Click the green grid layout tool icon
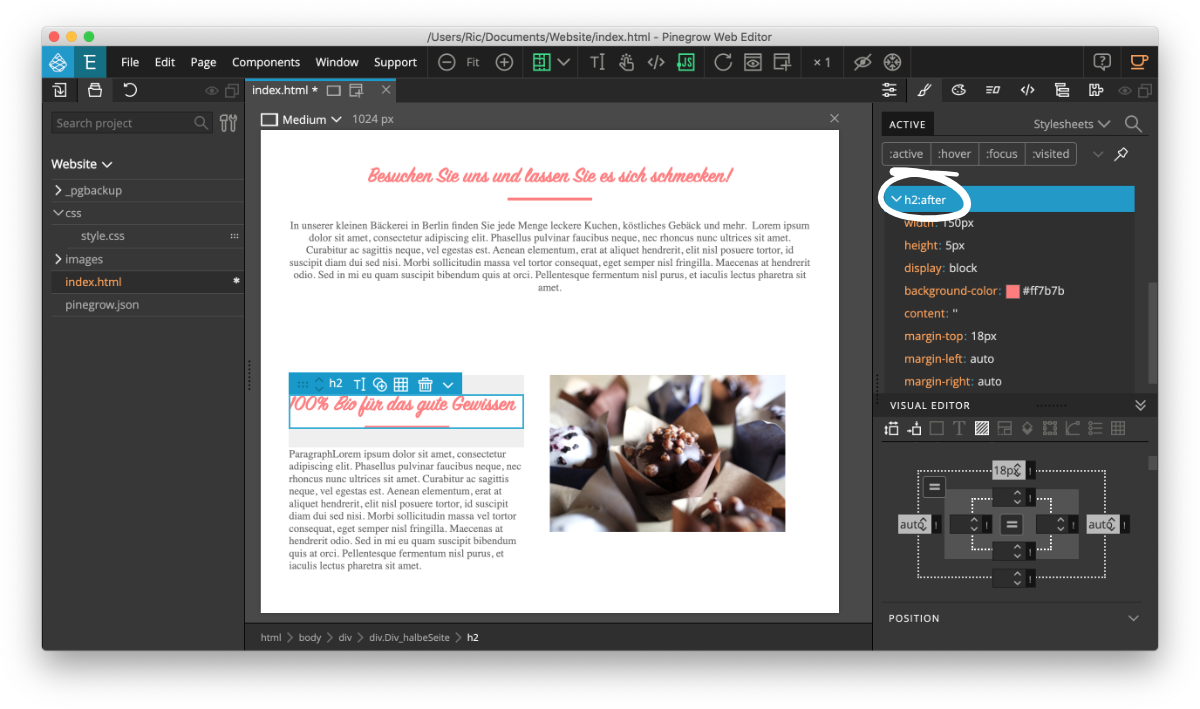The width and height of the screenshot is (1200, 709). tap(542, 62)
